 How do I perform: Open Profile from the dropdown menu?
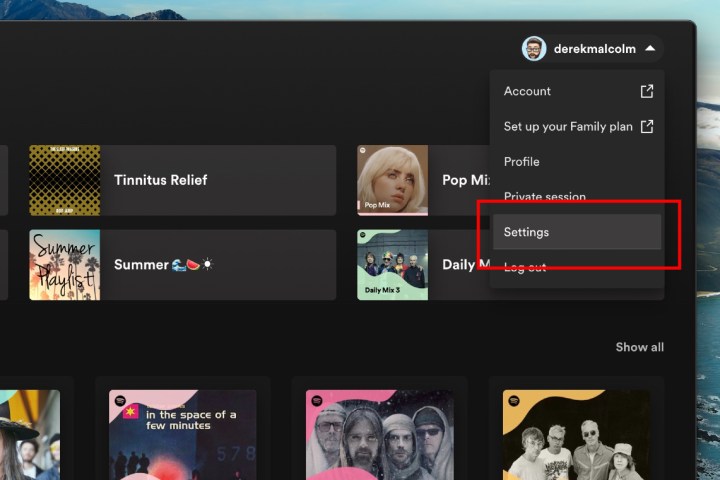coord(521,162)
